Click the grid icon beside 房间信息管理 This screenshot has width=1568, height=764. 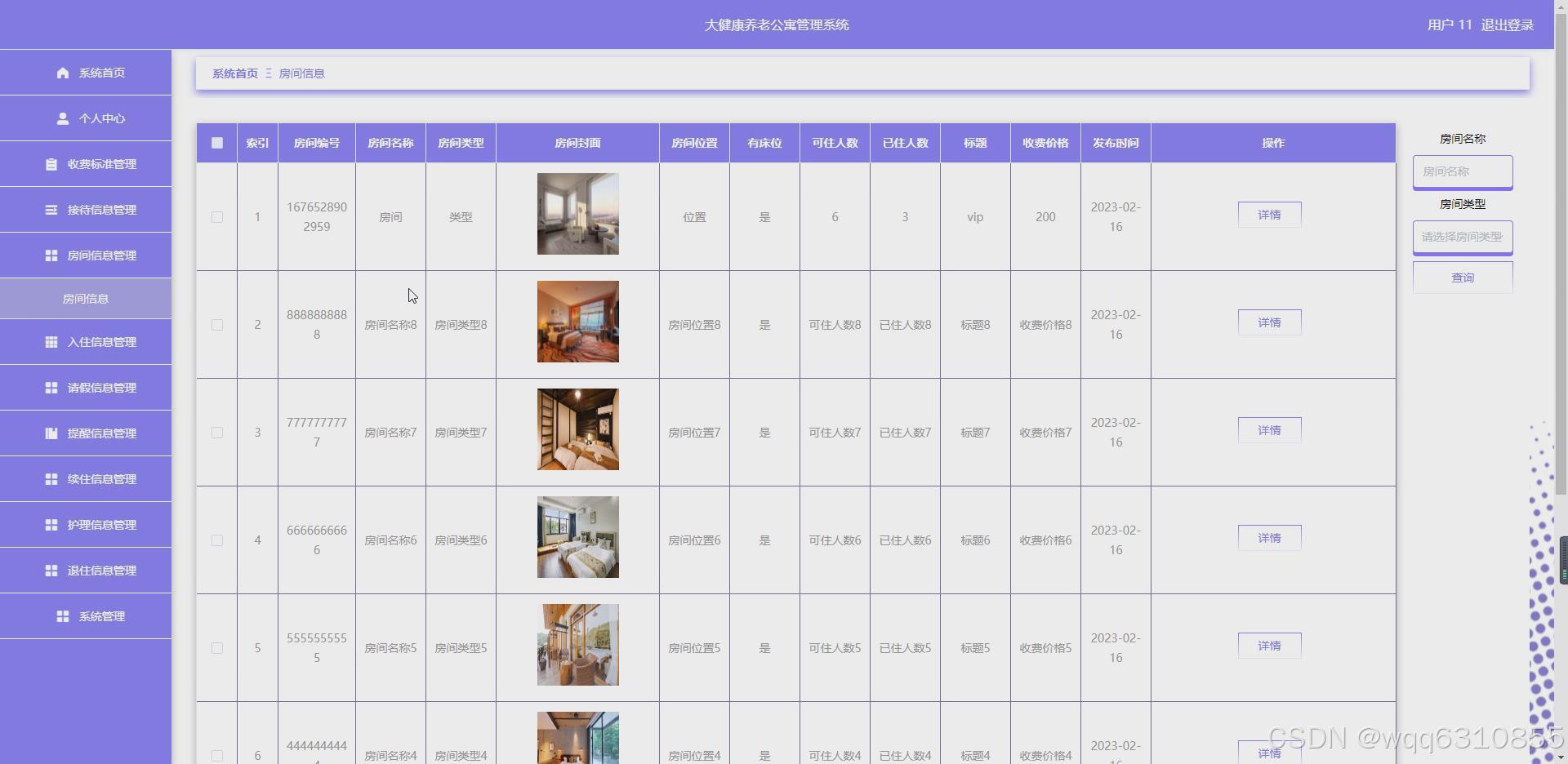[x=51, y=255]
